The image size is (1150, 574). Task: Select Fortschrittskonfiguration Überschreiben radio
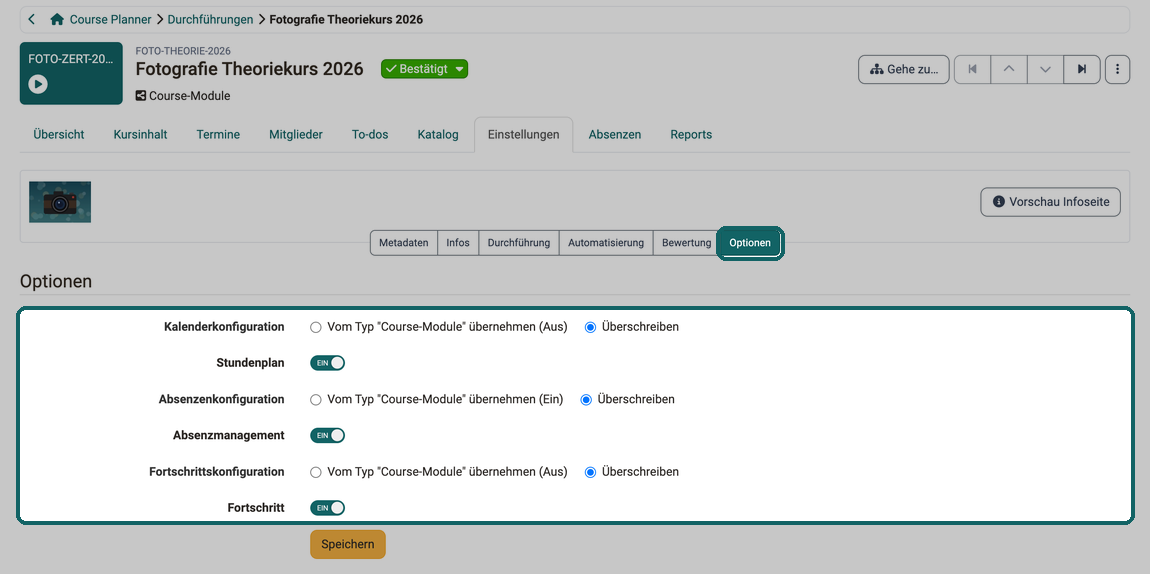(x=590, y=472)
